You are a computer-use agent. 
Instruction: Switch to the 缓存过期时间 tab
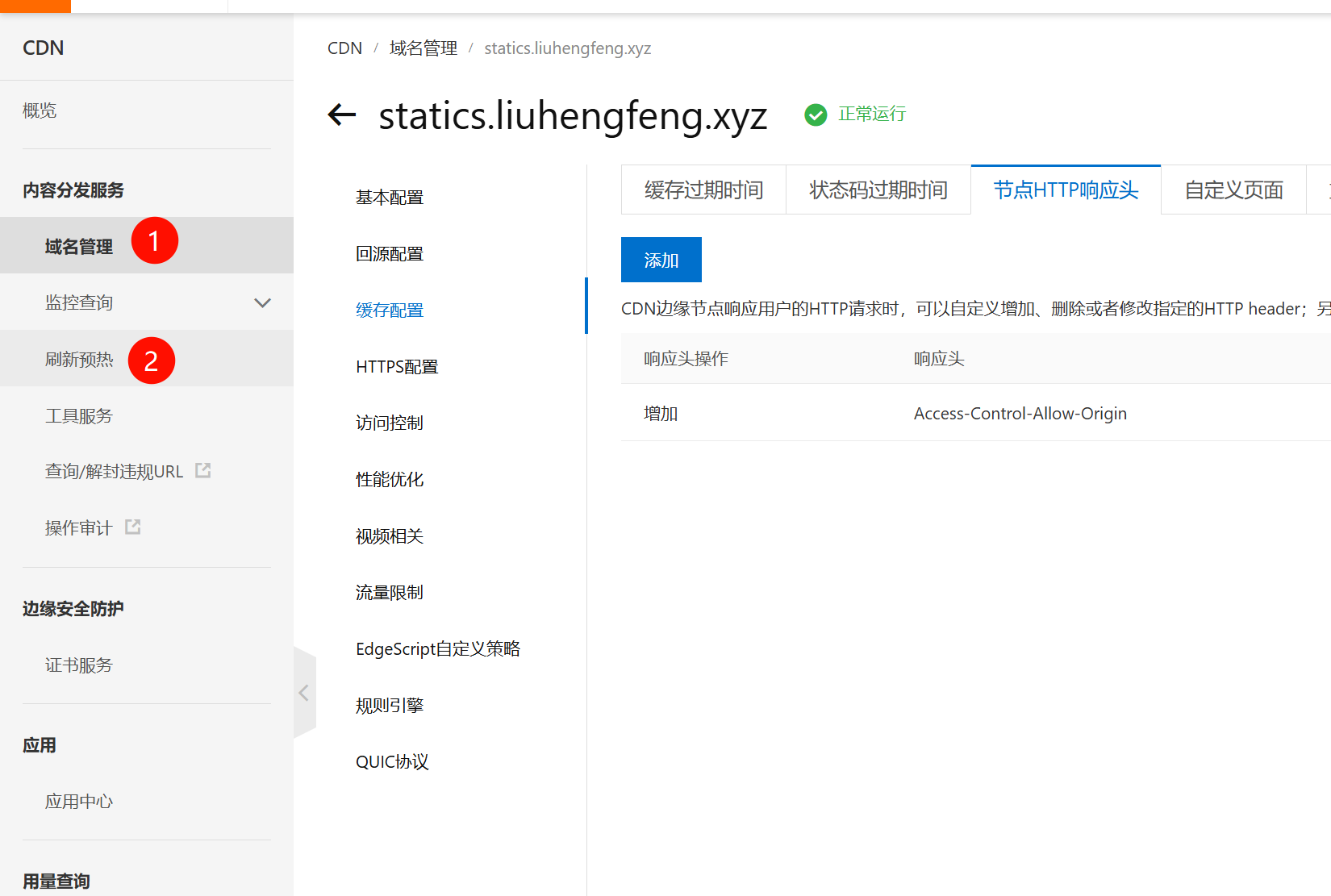(703, 190)
